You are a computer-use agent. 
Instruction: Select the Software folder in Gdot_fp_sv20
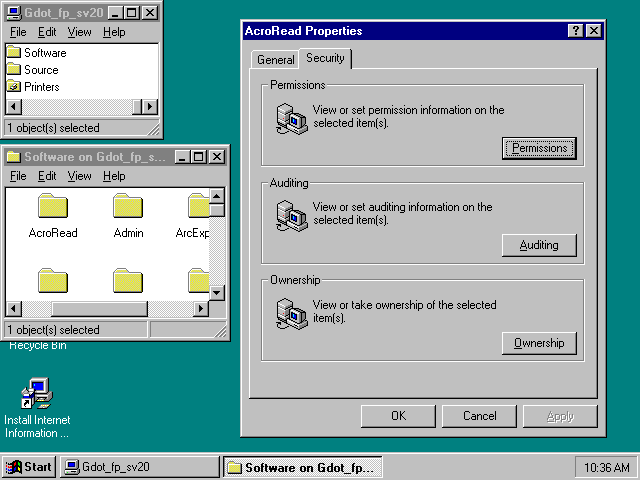pyautogui.click(x=37, y=53)
